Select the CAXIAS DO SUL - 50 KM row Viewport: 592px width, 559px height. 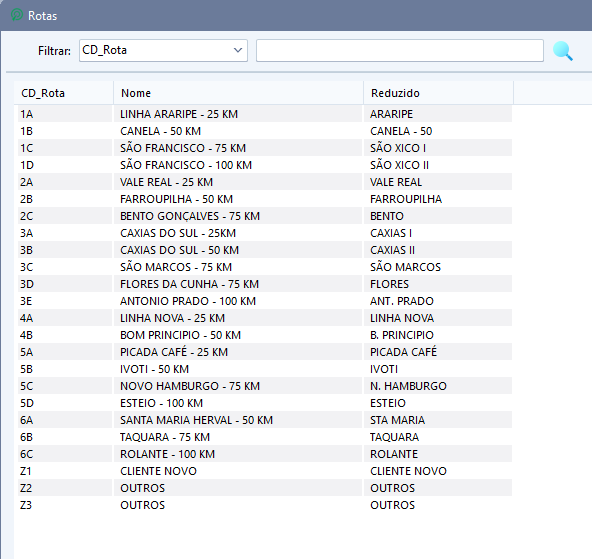(x=265, y=249)
